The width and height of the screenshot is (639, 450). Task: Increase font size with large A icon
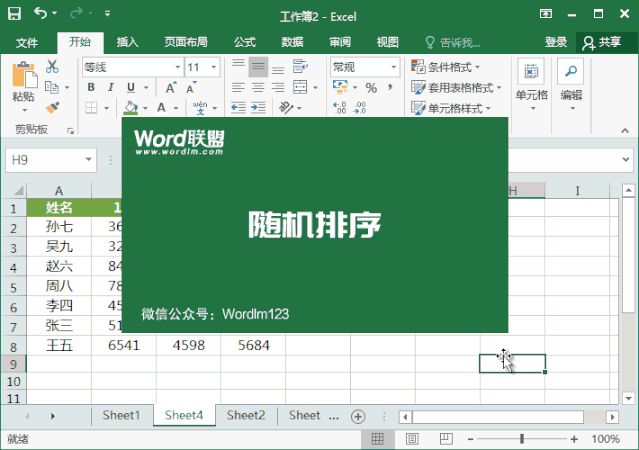(171, 88)
